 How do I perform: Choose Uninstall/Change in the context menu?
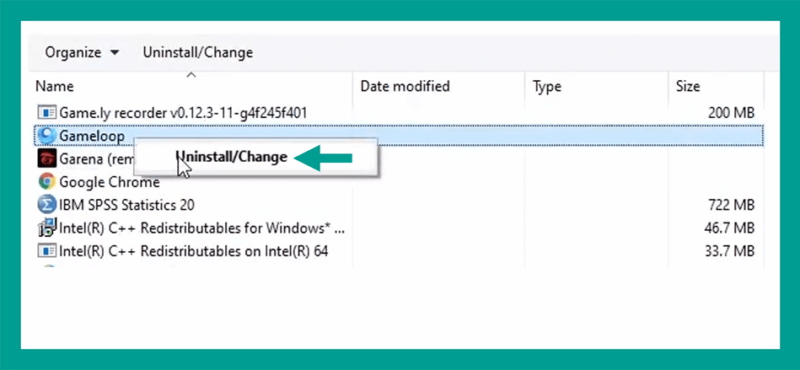[x=231, y=157]
